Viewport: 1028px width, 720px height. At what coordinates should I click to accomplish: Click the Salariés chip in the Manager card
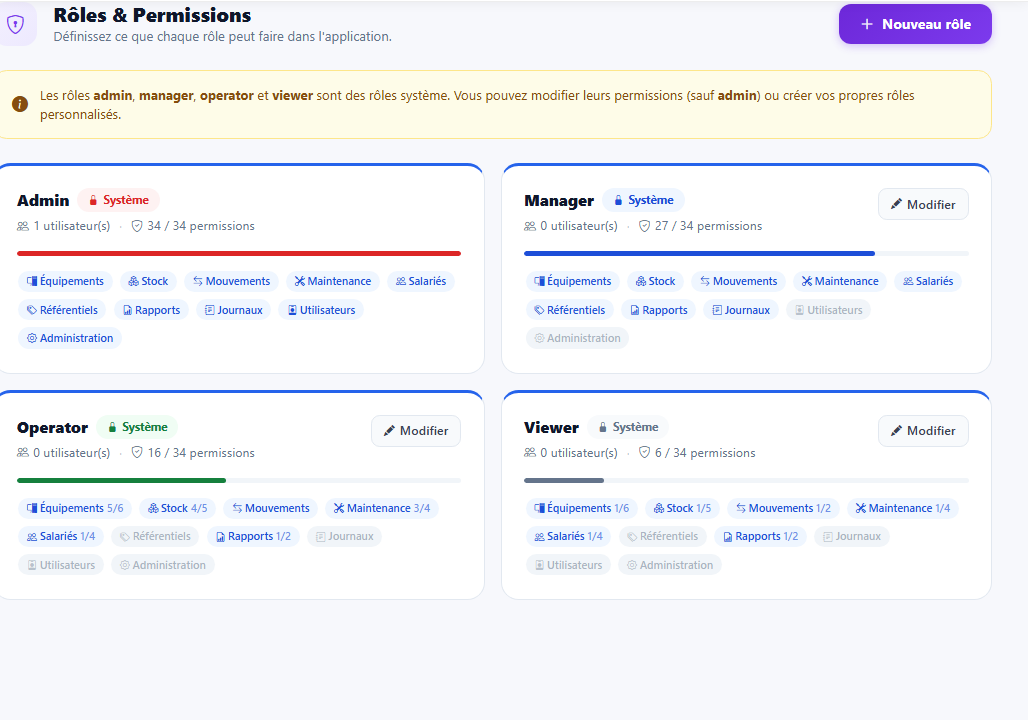click(928, 281)
